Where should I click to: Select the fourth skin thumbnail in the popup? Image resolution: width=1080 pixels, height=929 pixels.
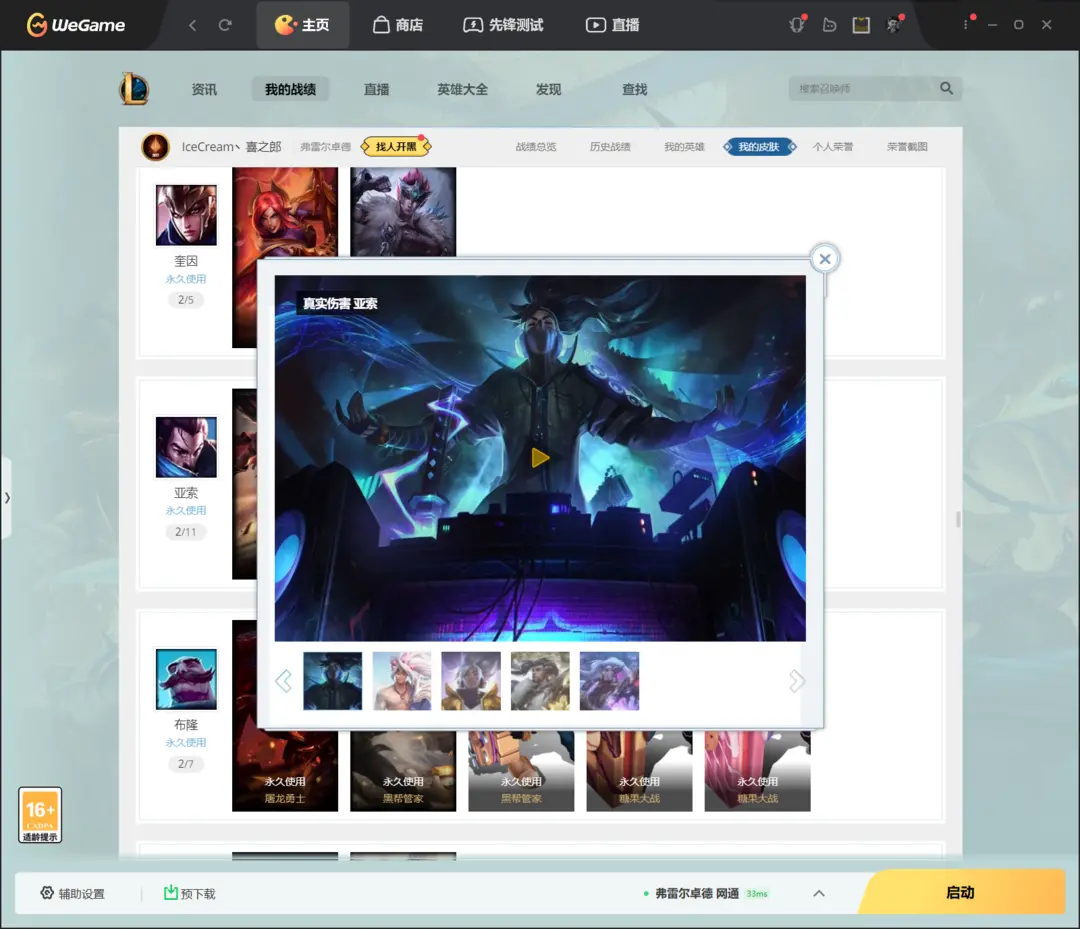[x=540, y=681]
